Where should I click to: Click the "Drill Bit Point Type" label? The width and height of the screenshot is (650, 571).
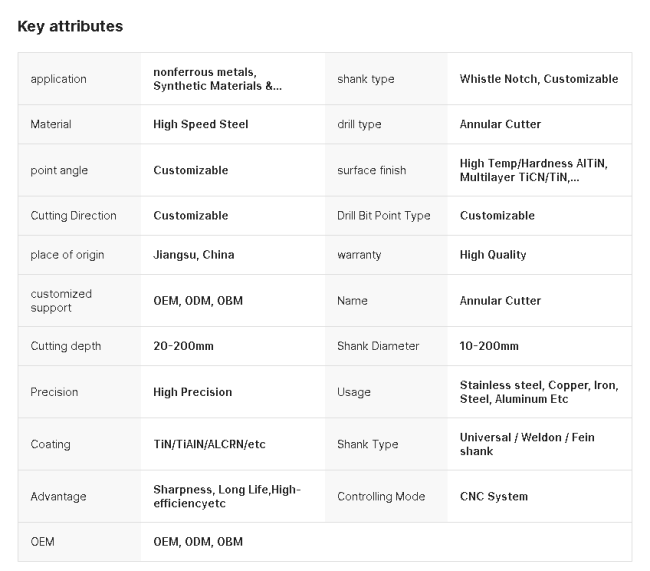384,216
